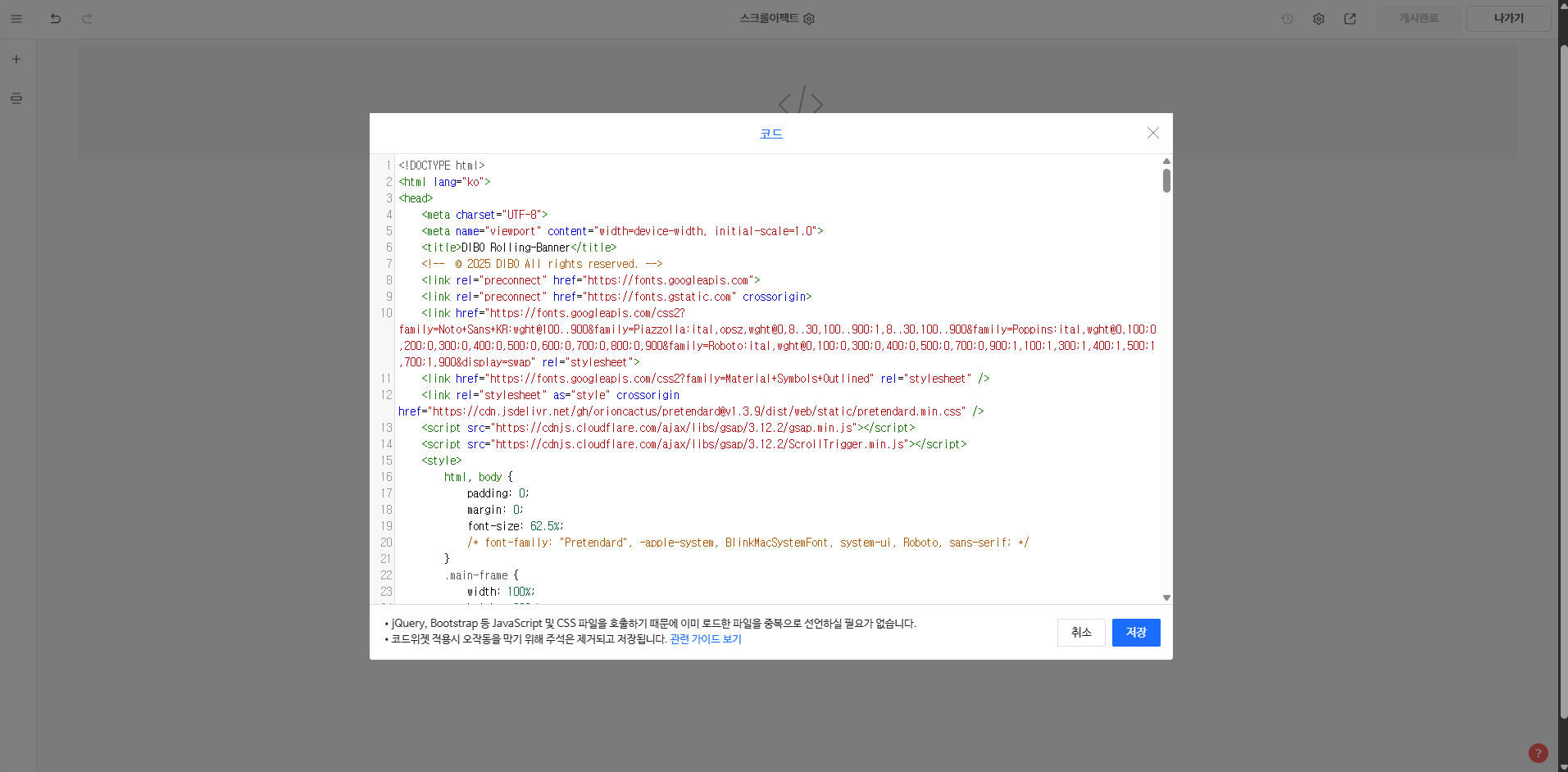Click the Material Symbols Outlined link line
Viewport: 1568px width, 772px height.
706,379
